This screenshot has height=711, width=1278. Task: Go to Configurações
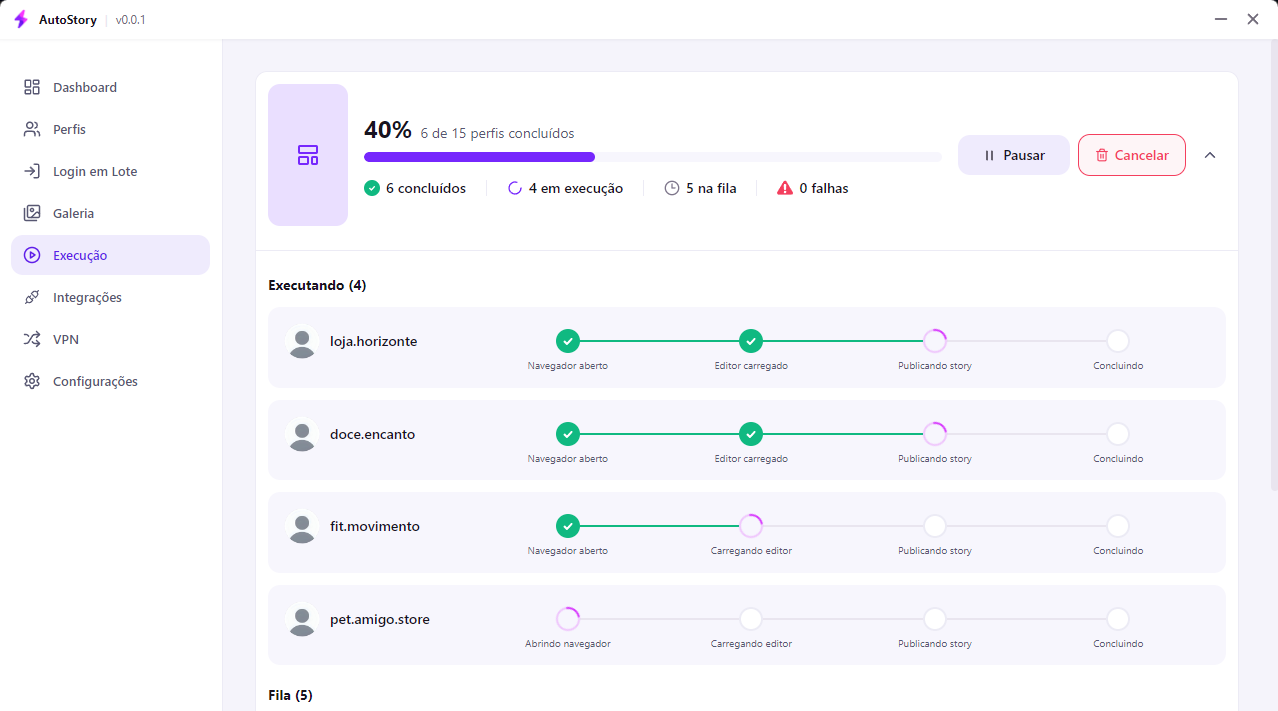[110, 381]
